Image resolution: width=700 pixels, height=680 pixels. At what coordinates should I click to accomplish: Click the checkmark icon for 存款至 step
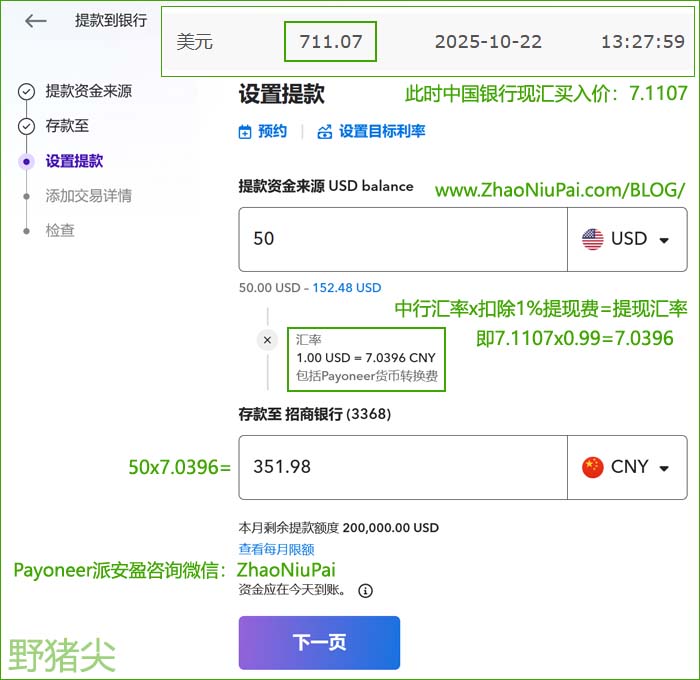26,127
